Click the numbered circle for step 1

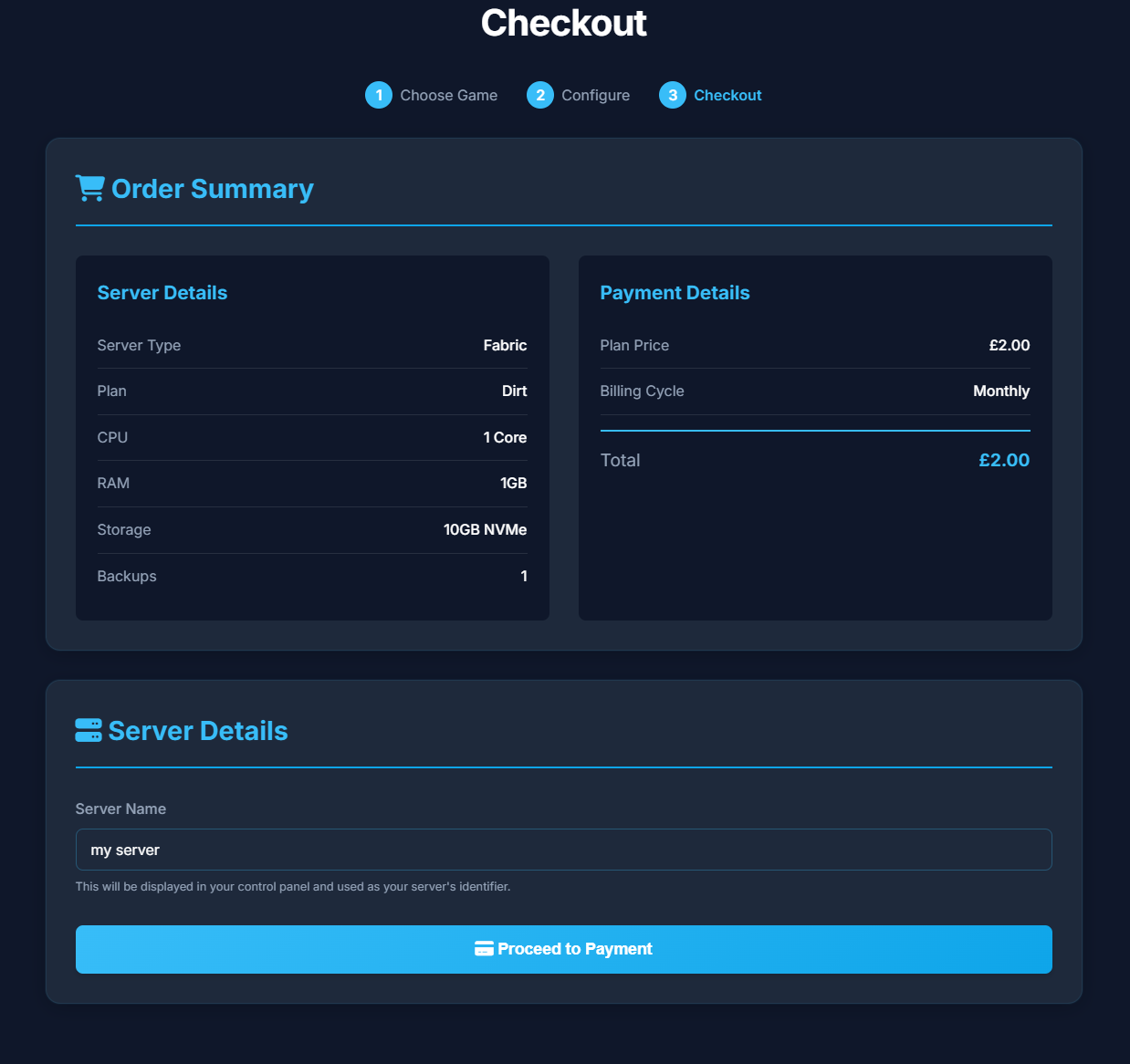pos(378,95)
